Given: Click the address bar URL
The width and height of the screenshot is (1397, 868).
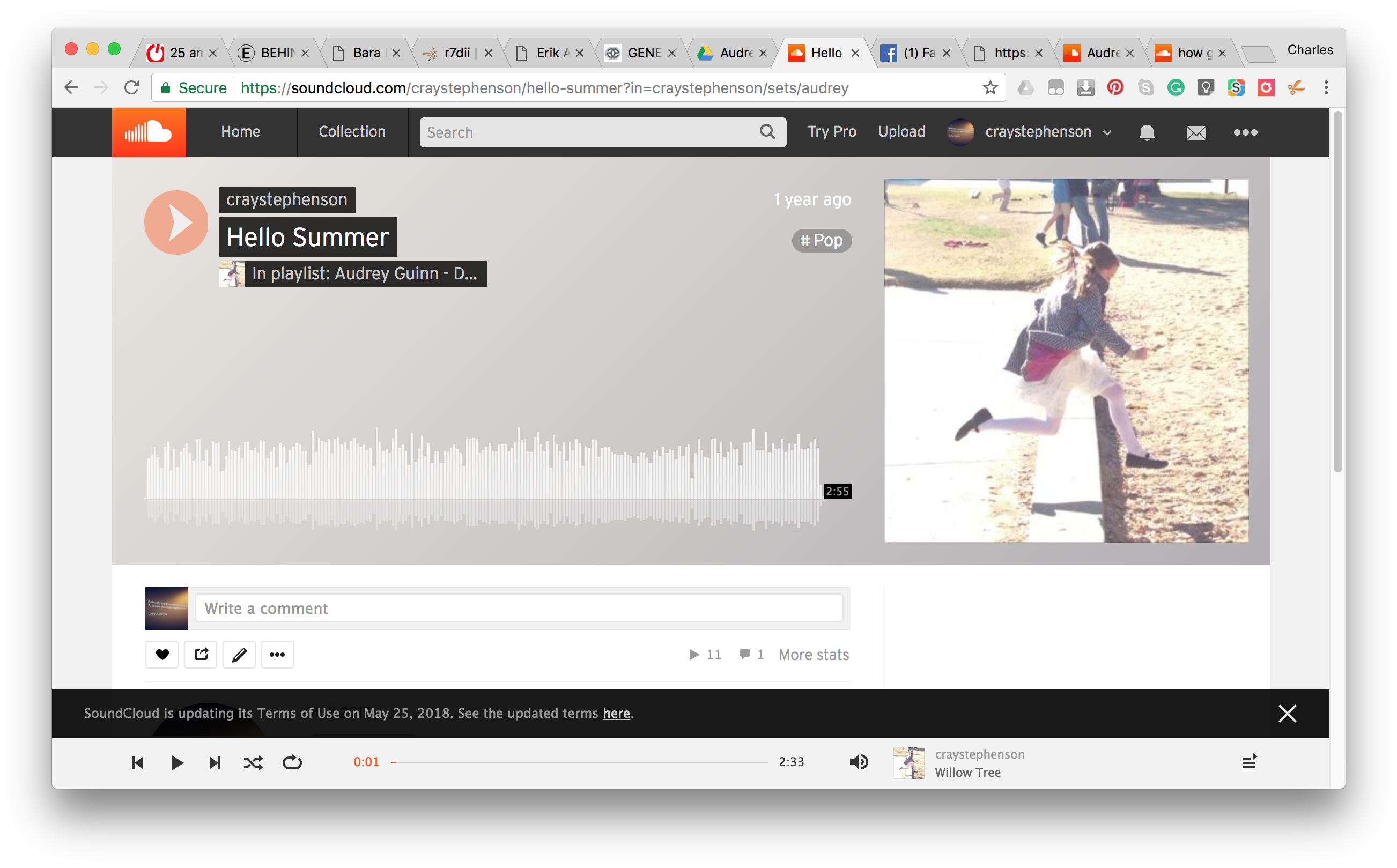Looking at the screenshot, I should tap(544, 88).
